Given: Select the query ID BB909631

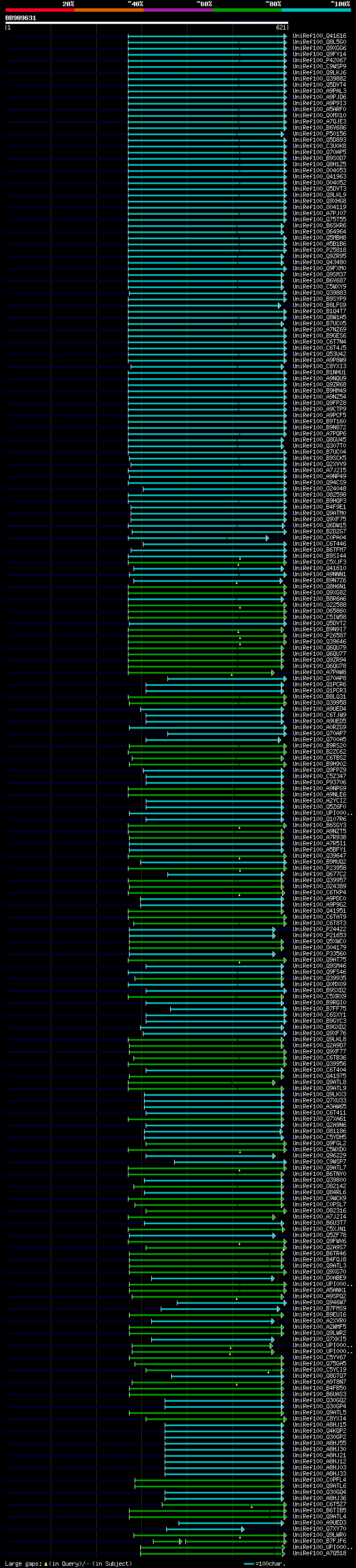Looking at the screenshot, I should 21,18.
